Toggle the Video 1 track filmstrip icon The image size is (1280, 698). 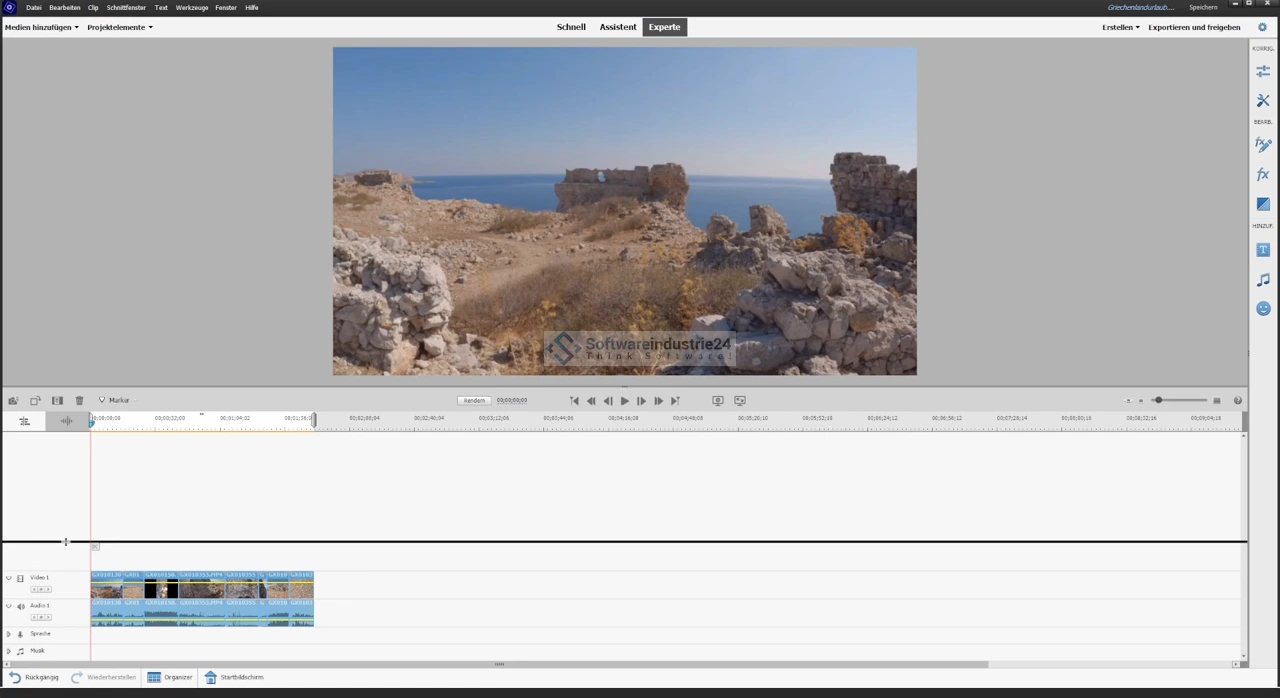point(20,578)
